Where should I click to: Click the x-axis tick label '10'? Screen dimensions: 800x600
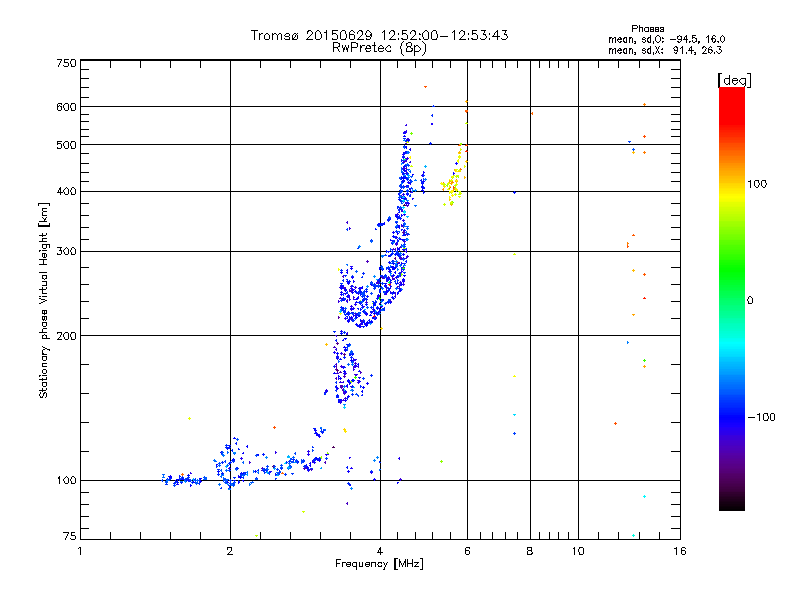(578, 551)
